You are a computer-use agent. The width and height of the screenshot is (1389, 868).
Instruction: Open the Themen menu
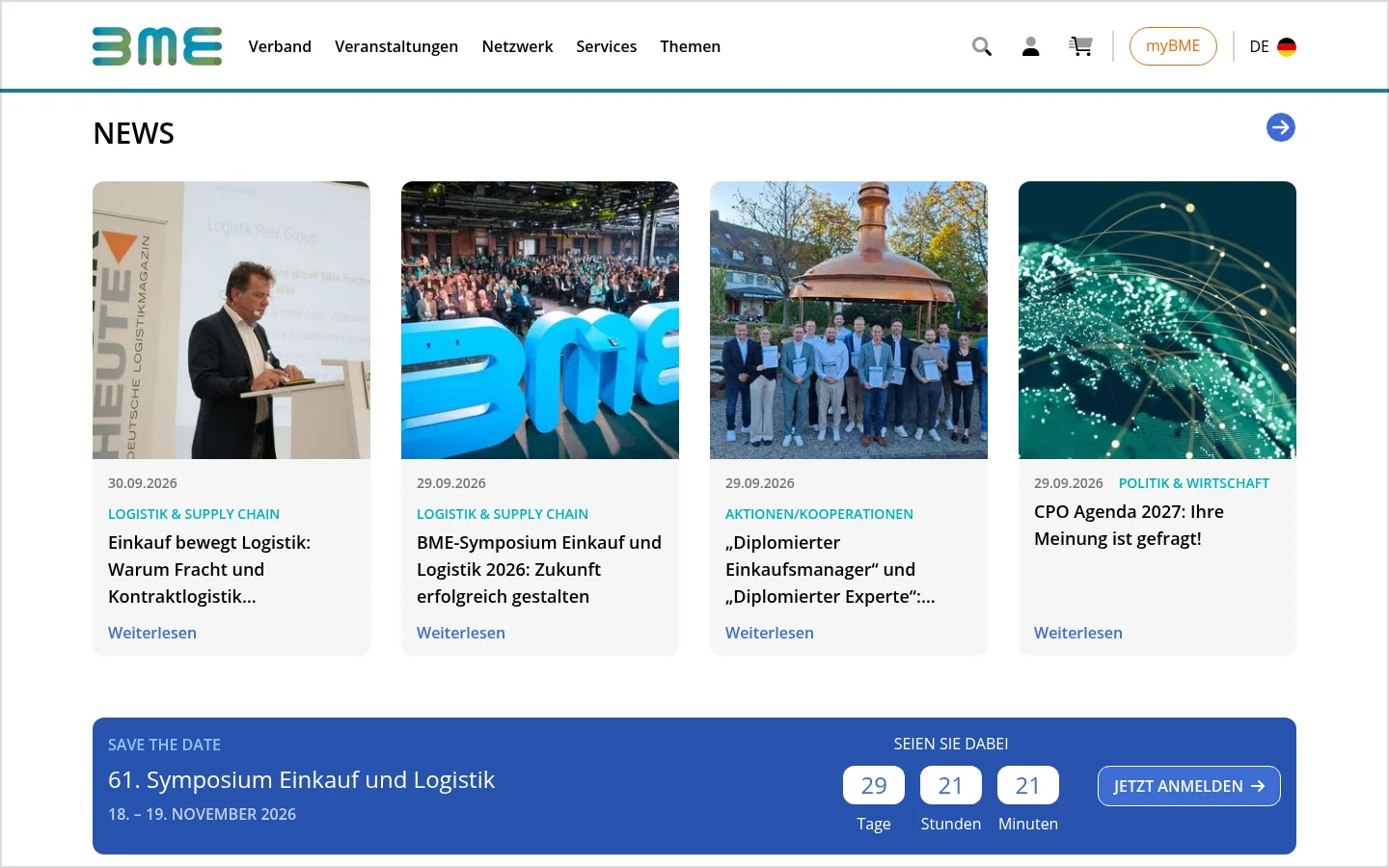click(690, 46)
